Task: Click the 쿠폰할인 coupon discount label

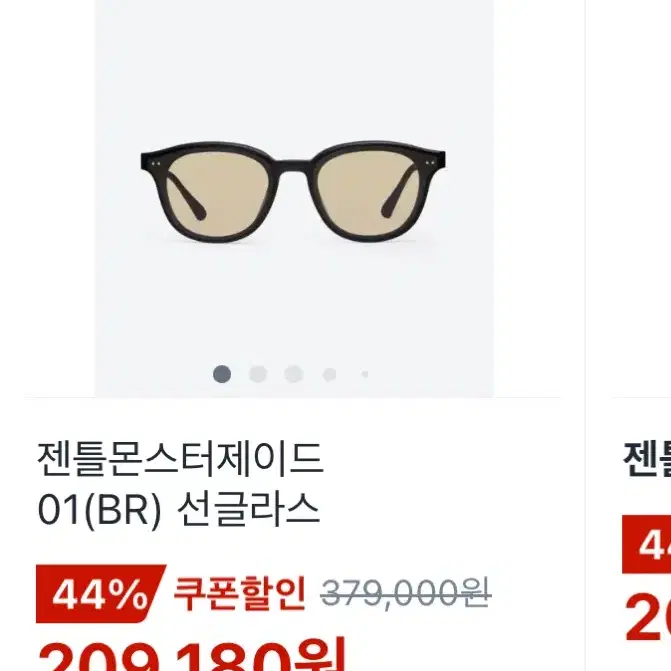Action: [240, 594]
